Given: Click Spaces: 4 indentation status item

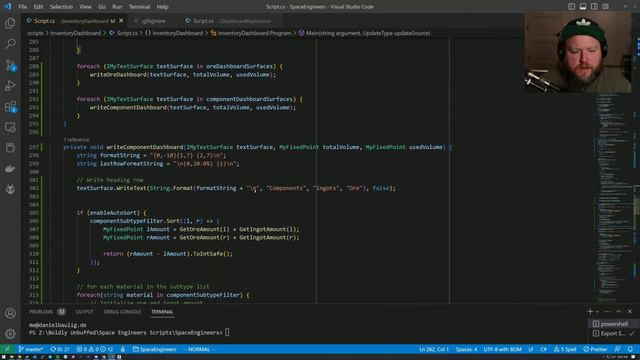Looking at the screenshot, I should coord(466,349).
